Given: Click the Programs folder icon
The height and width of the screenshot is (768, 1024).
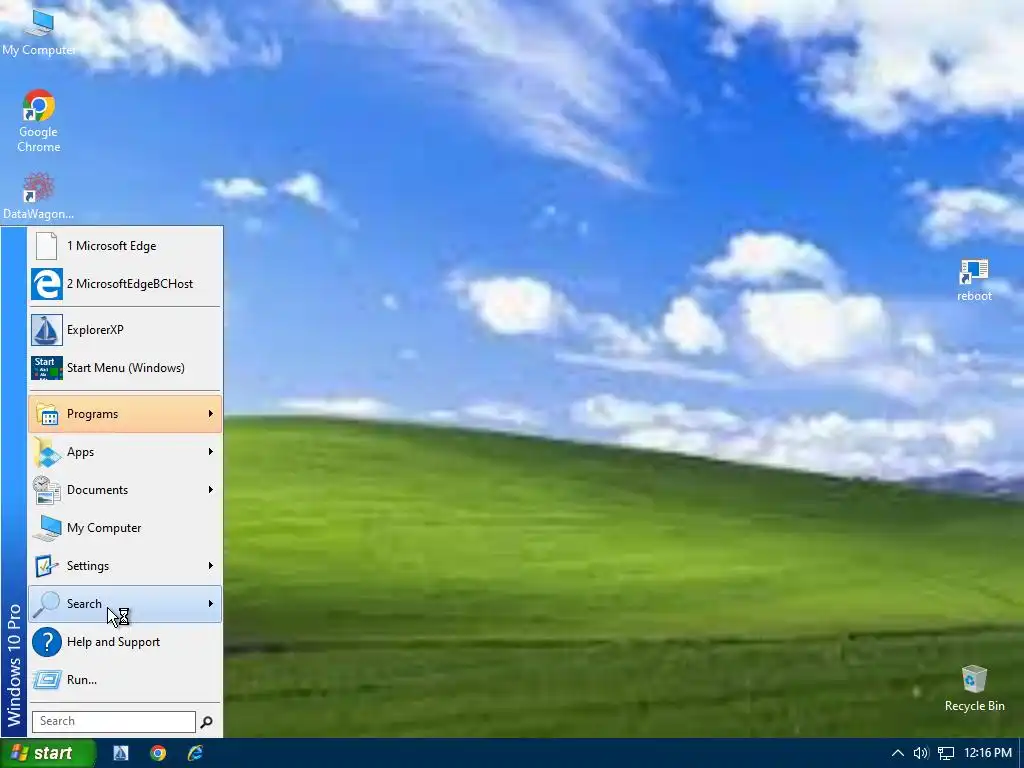Looking at the screenshot, I should tap(47, 413).
